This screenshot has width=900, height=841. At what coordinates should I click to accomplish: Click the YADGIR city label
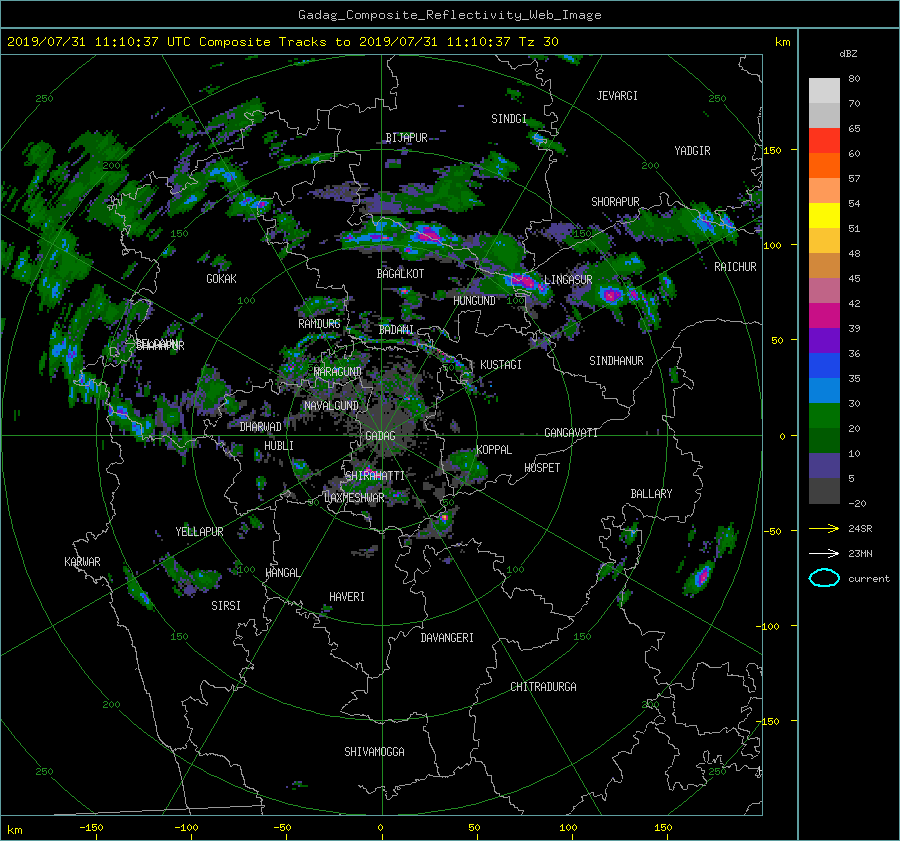pos(692,151)
